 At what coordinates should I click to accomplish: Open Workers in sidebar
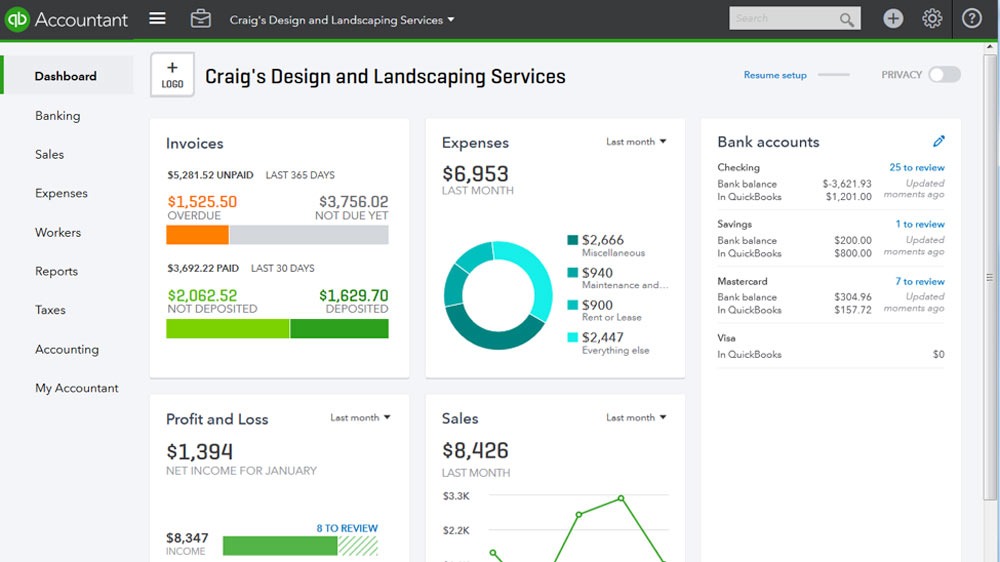click(x=58, y=232)
